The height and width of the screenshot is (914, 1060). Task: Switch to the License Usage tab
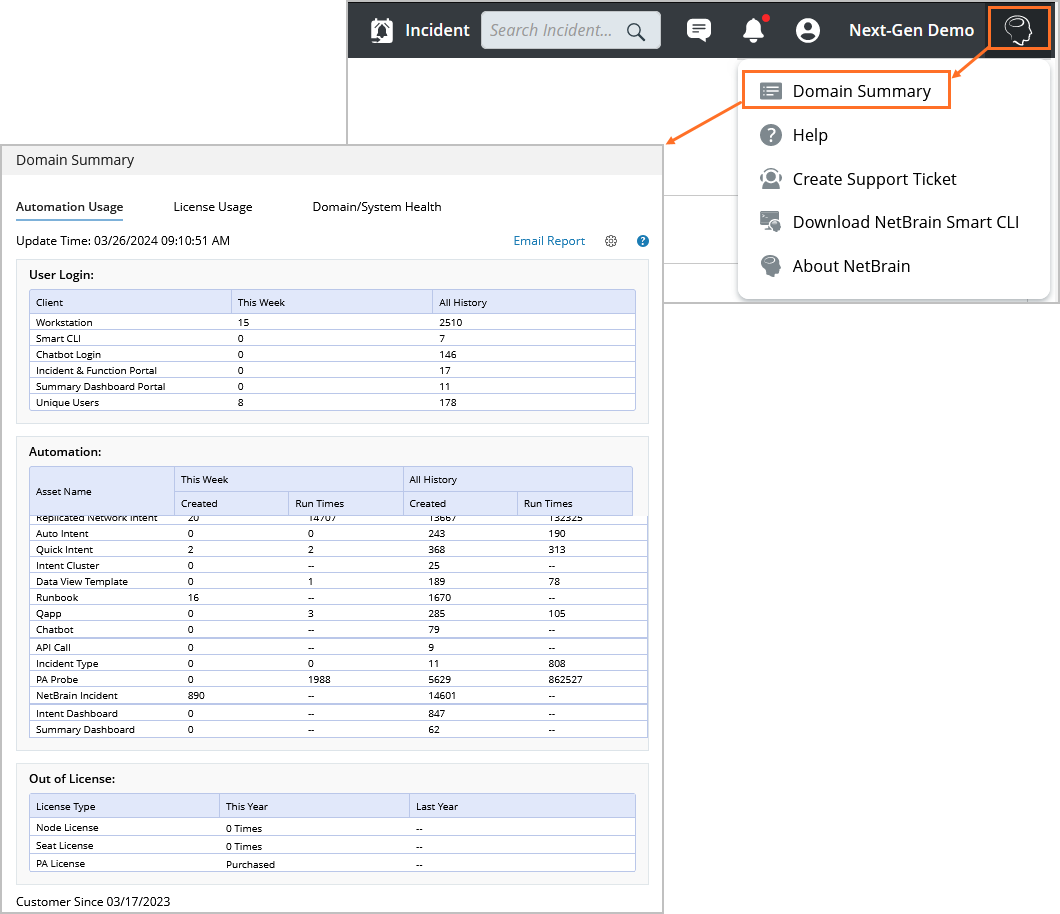coord(213,207)
